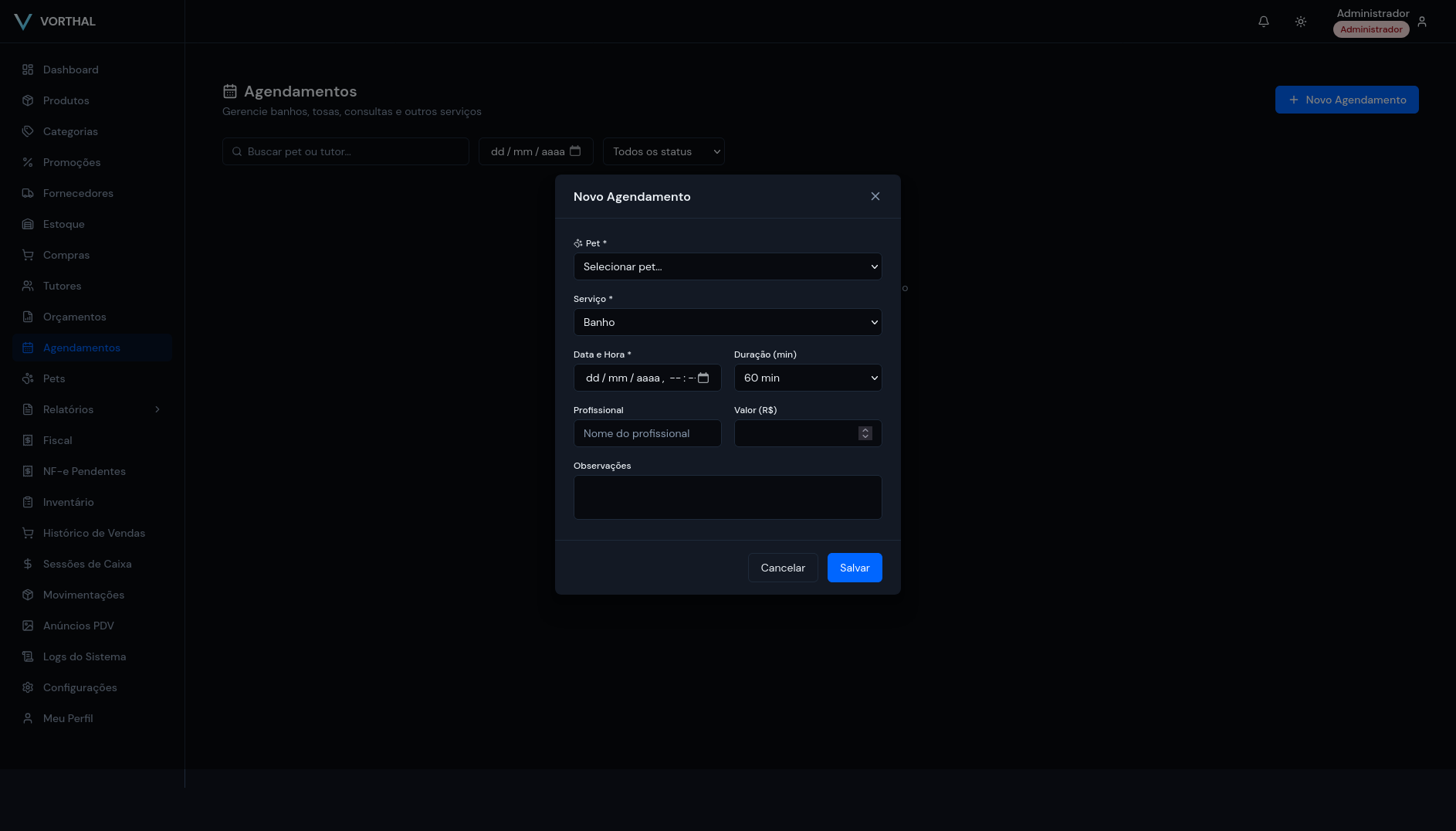Close the Novo Agendamento dialog with X

(875, 196)
